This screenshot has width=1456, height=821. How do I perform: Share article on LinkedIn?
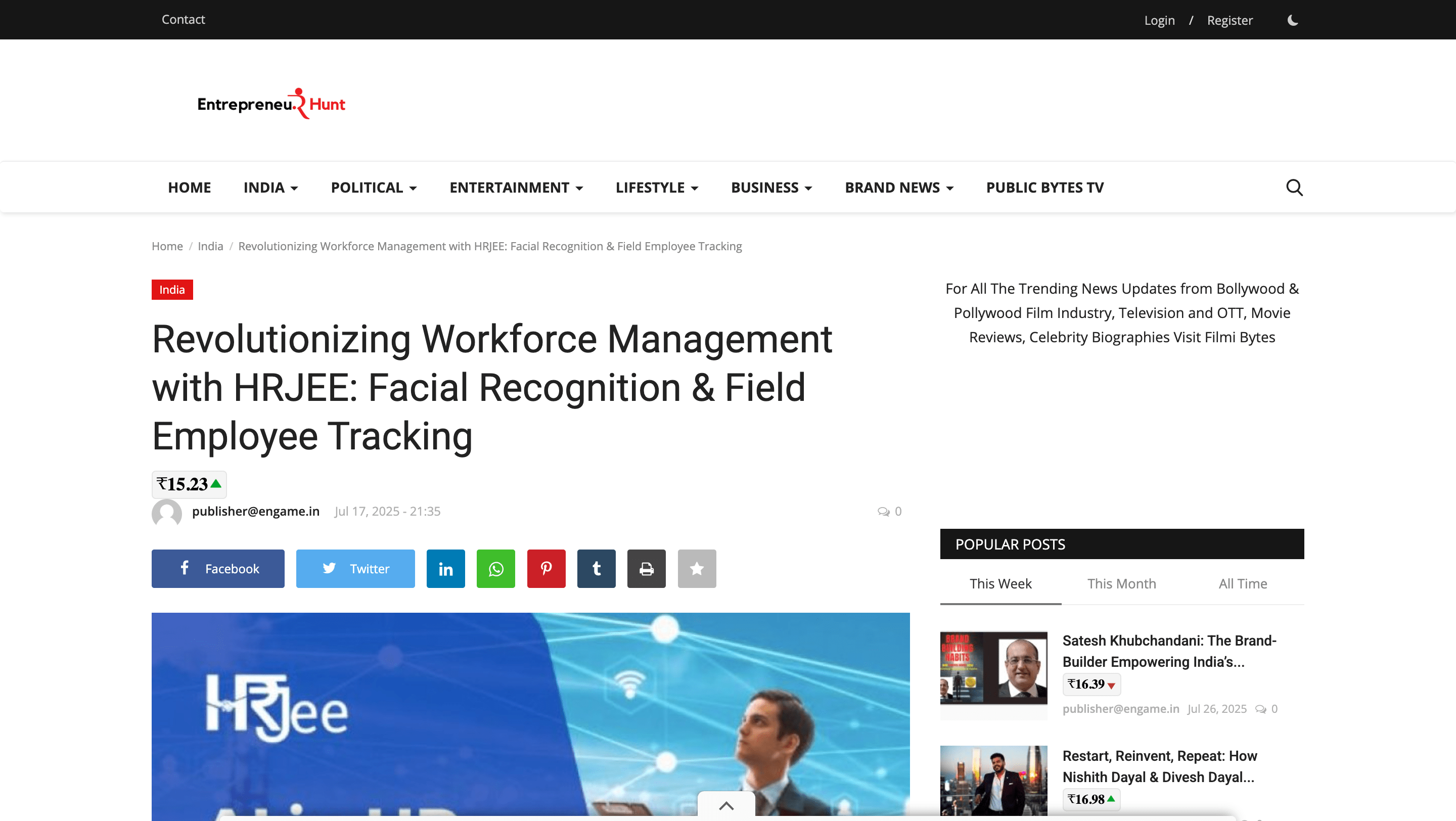pos(445,568)
